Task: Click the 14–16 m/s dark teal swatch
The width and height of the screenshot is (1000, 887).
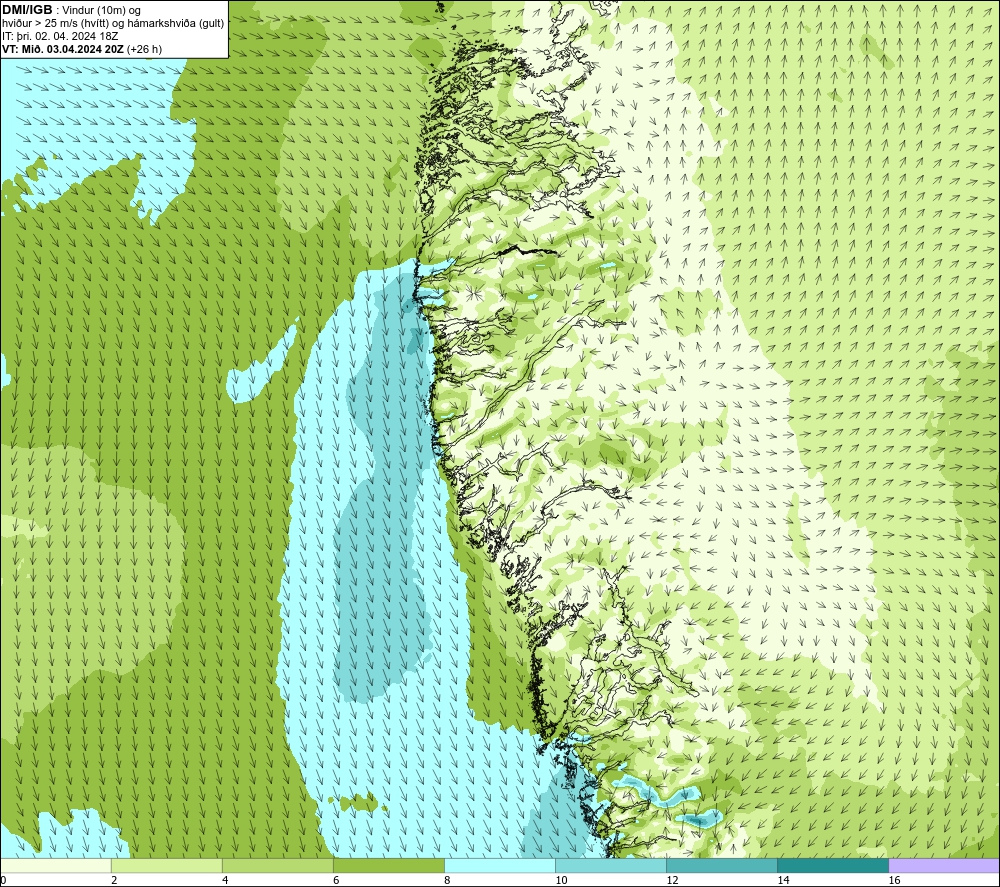Action: tap(833, 866)
